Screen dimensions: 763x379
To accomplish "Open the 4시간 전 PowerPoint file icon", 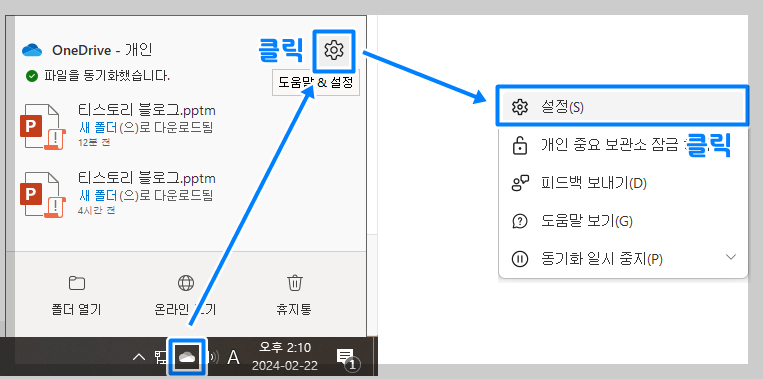I will tap(42, 195).
